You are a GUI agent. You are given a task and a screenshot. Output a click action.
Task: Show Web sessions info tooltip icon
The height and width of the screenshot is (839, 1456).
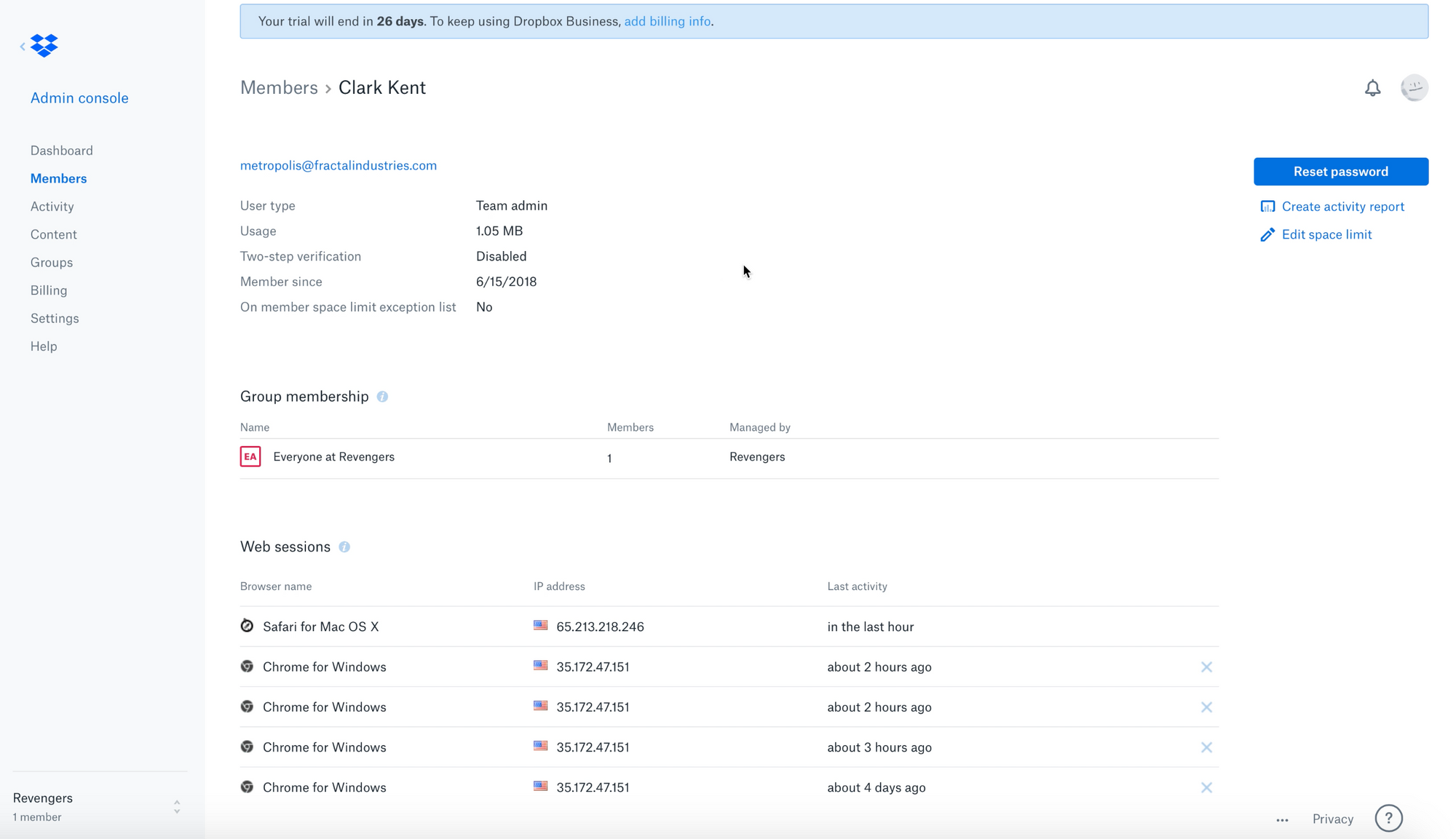[344, 547]
